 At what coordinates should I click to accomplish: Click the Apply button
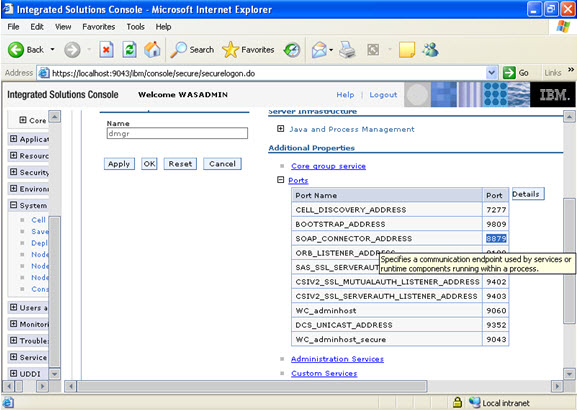coord(119,164)
